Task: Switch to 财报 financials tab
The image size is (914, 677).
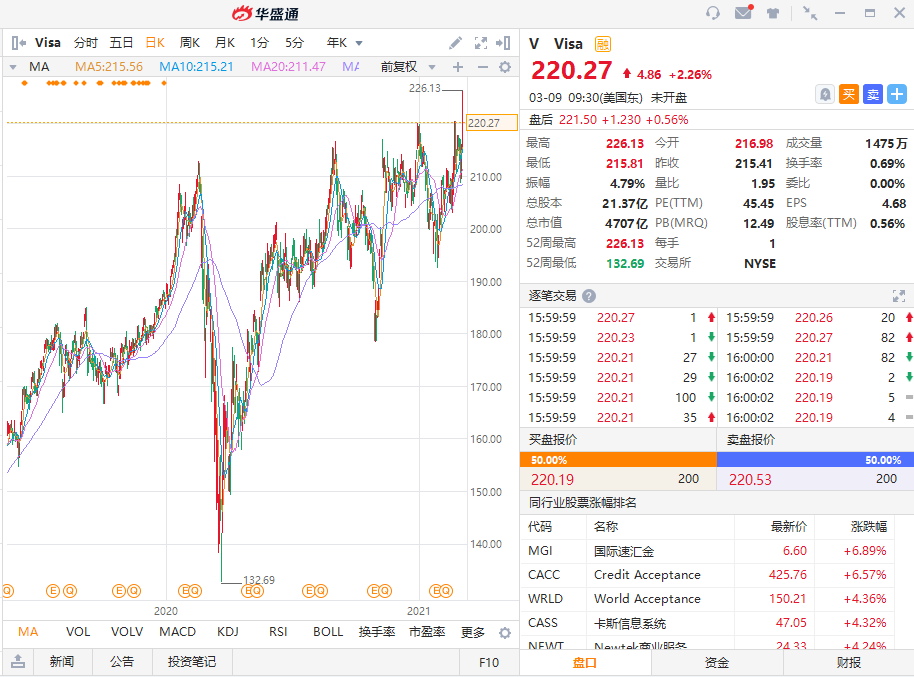Action: point(849,663)
